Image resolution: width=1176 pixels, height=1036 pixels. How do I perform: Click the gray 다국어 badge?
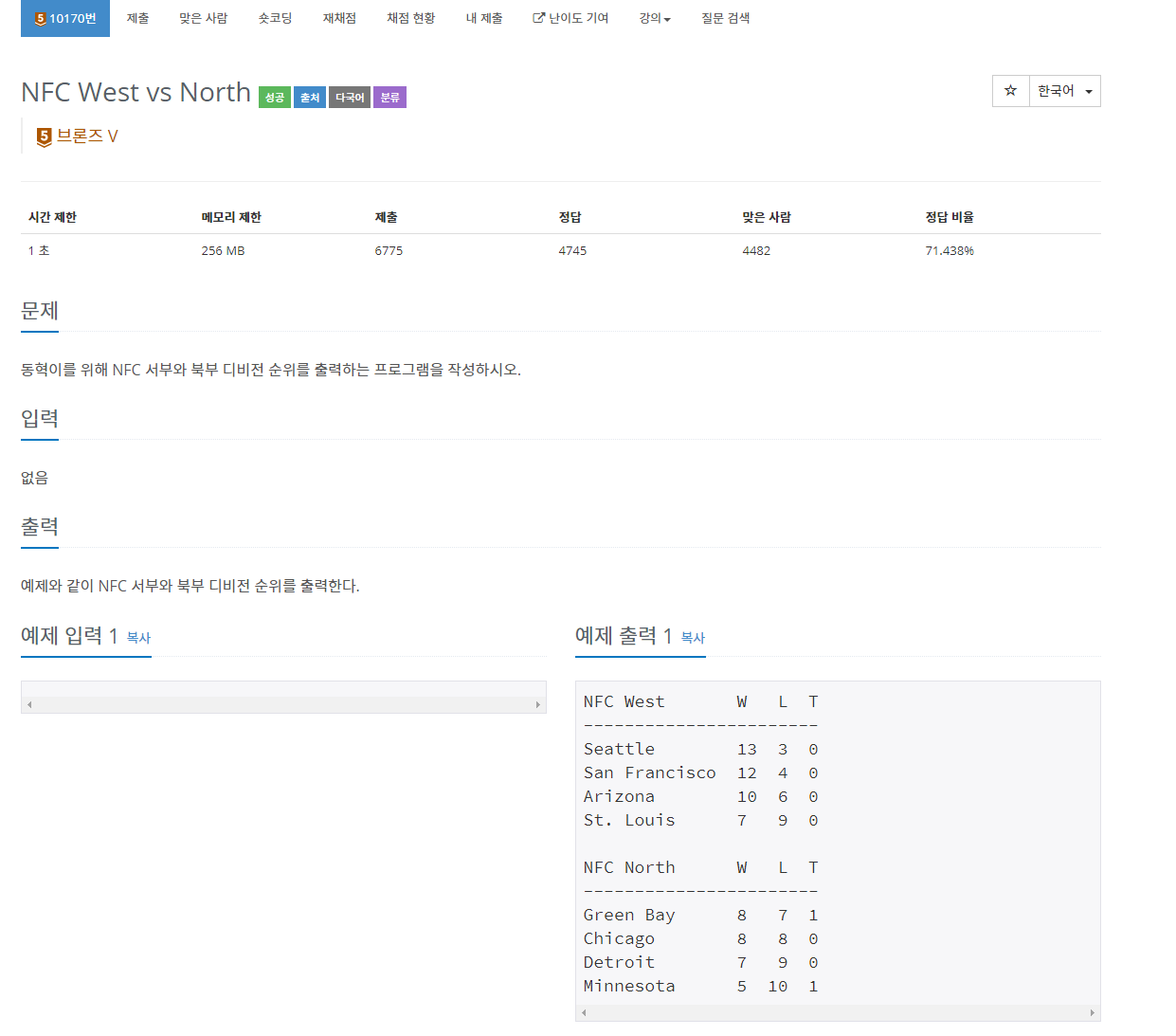coord(350,97)
